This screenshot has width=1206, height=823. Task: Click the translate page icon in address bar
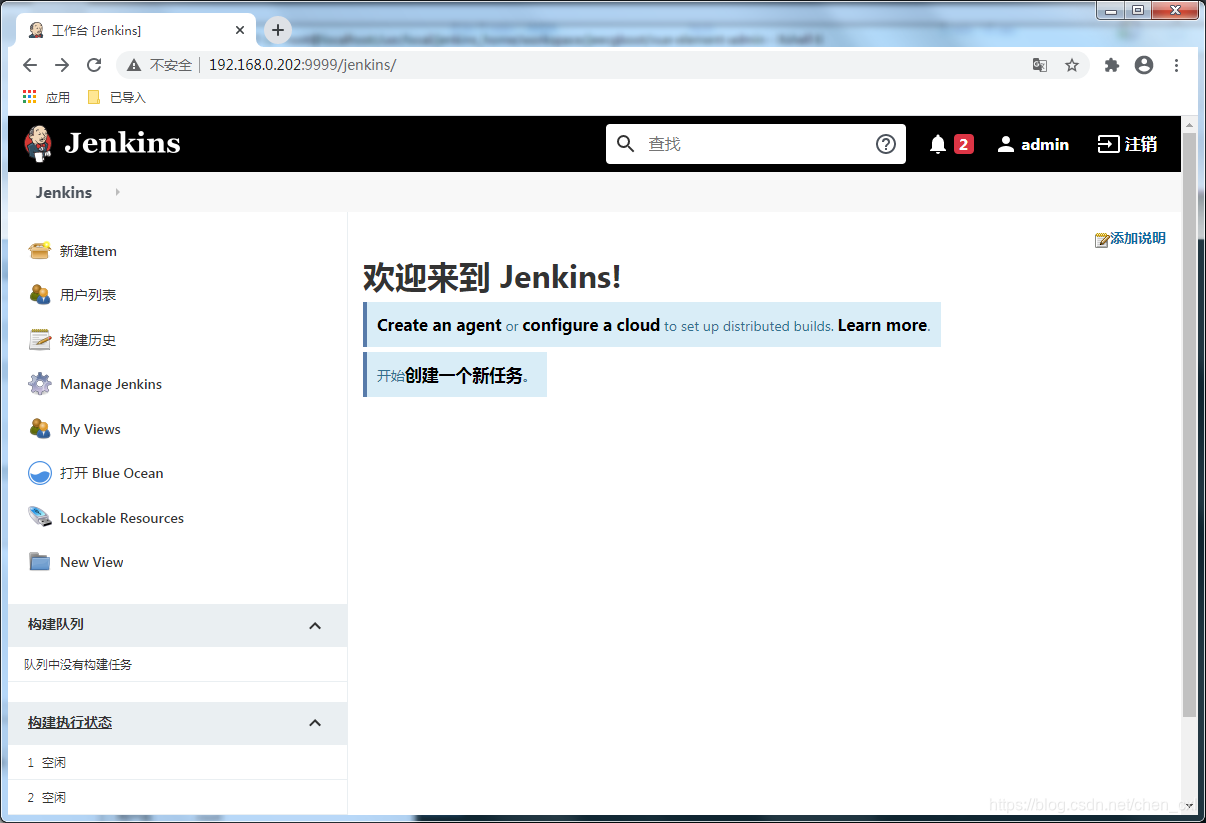[1040, 65]
